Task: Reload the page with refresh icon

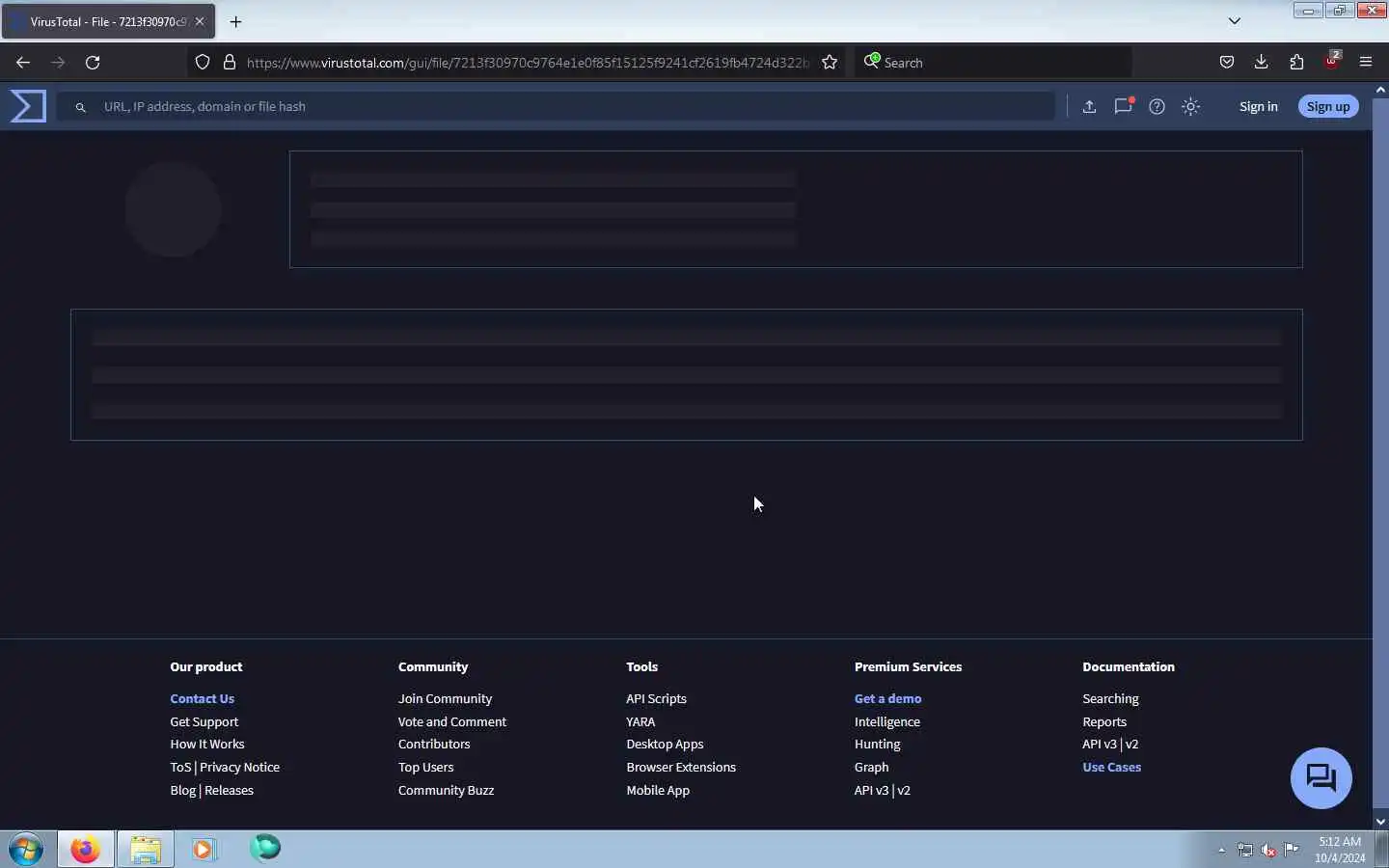Action: (93, 63)
